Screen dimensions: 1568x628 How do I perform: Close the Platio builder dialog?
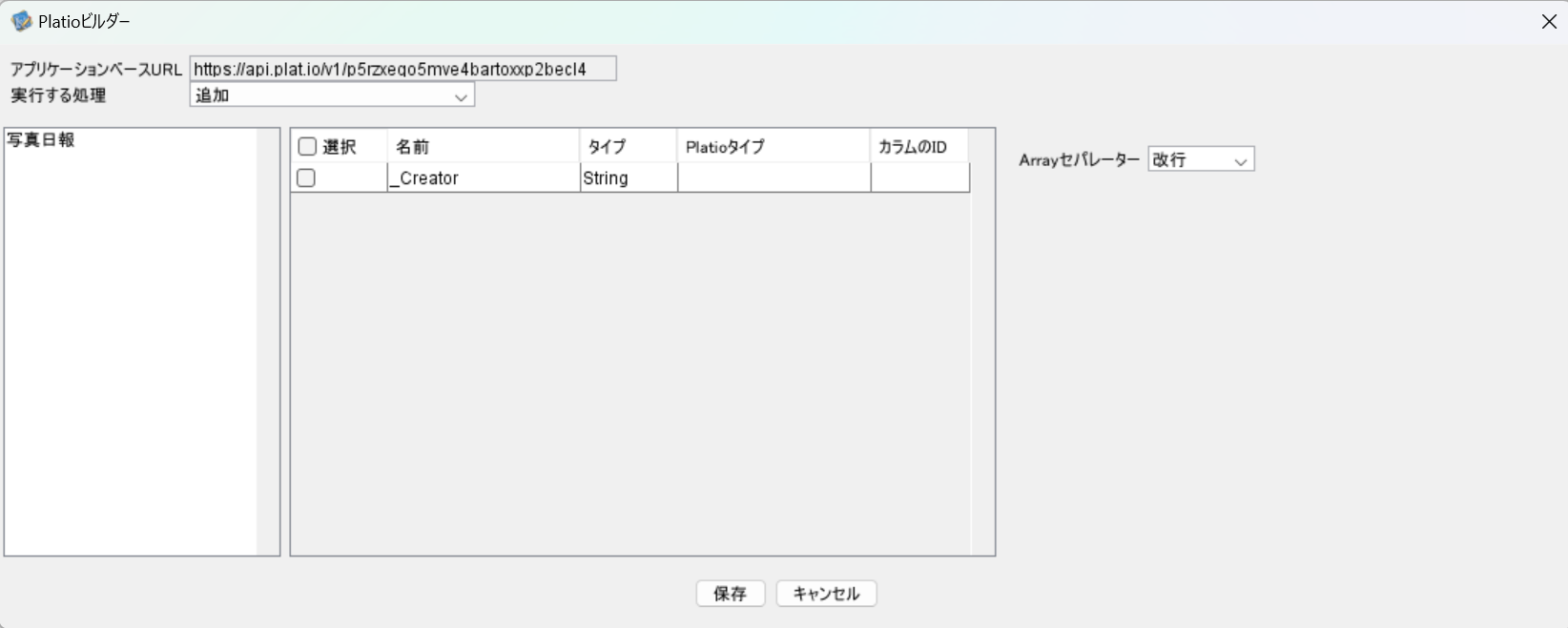[1549, 21]
